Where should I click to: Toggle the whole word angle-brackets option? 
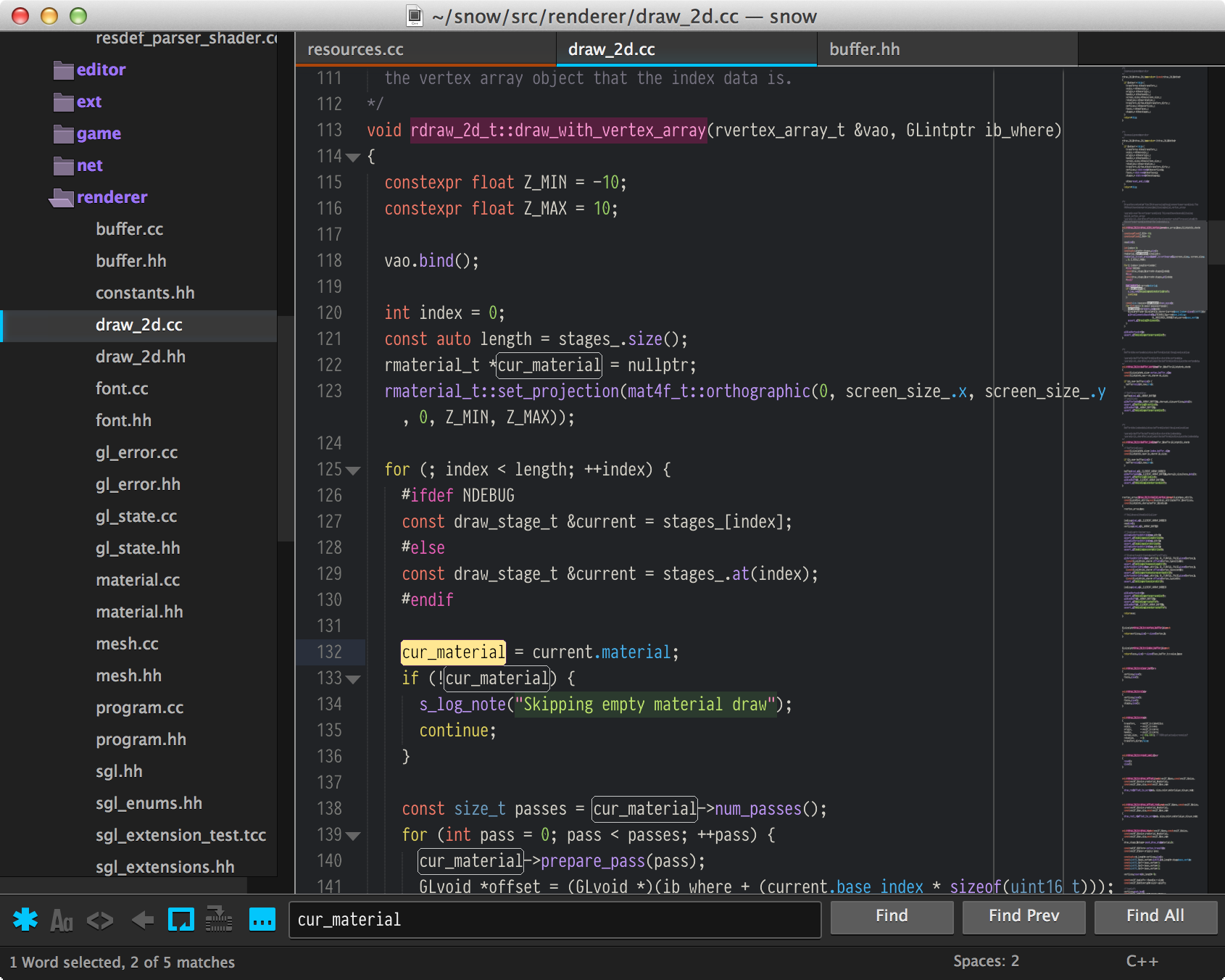[100, 921]
